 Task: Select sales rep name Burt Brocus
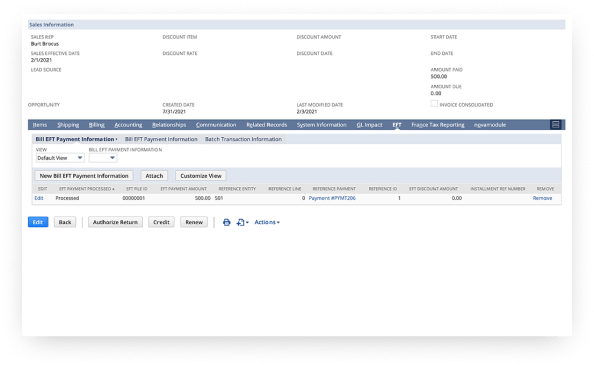pos(45,44)
